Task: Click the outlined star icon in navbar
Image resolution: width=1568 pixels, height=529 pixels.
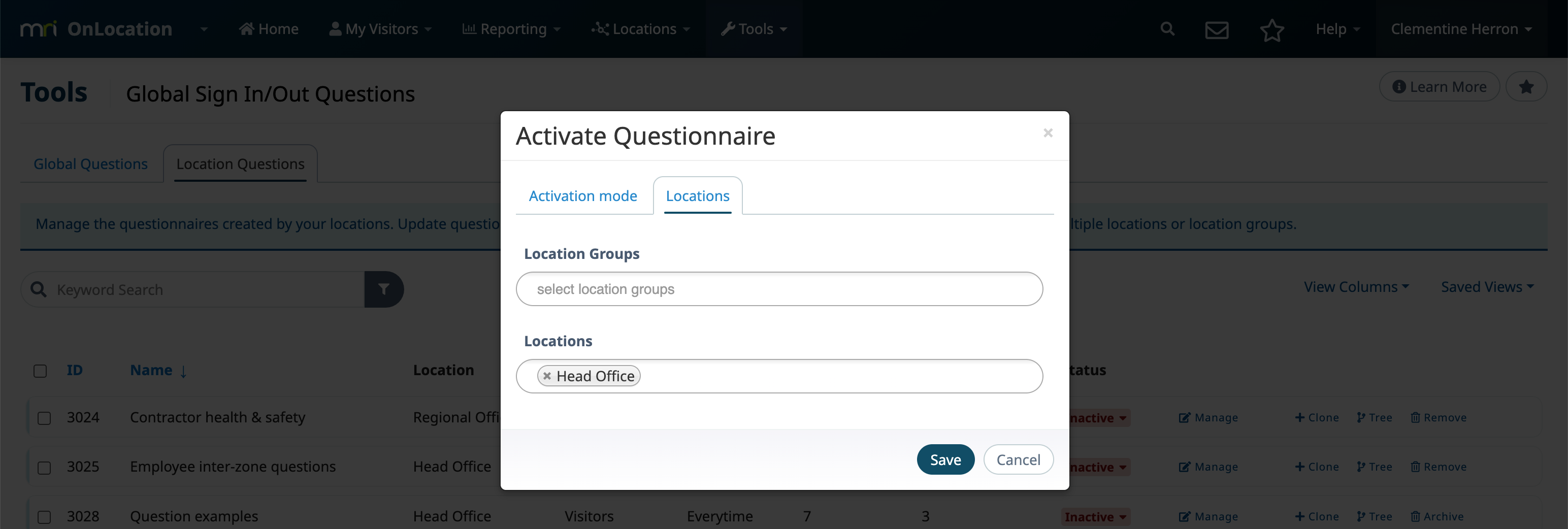Action: (x=1271, y=30)
